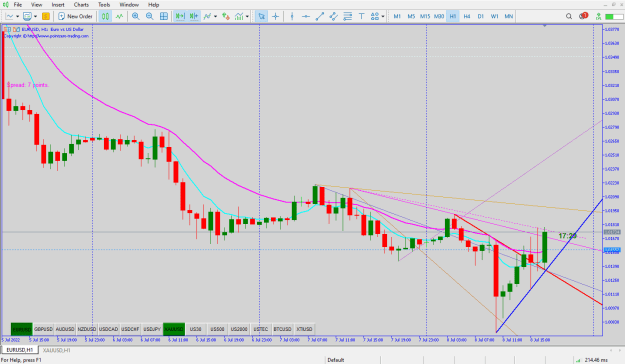
Task: Toggle chart shift
Action: coord(194,16)
